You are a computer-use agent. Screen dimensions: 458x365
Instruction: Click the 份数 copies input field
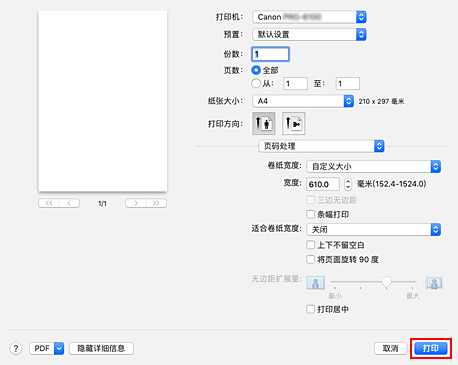270,54
